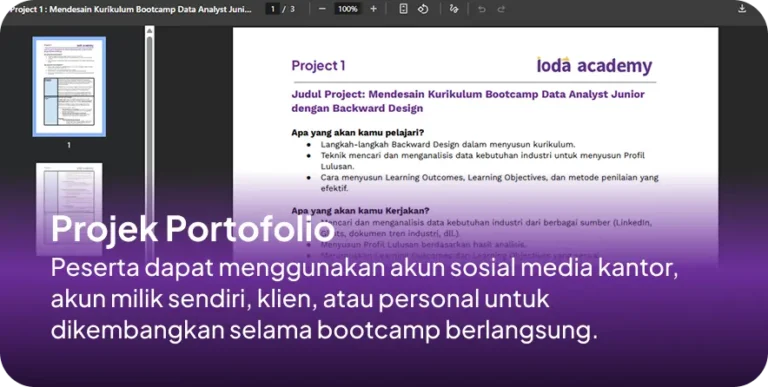The height and width of the screenshot is (387, 768).
Task: Rotate the document counterclockwise
Action: (423, 9)
